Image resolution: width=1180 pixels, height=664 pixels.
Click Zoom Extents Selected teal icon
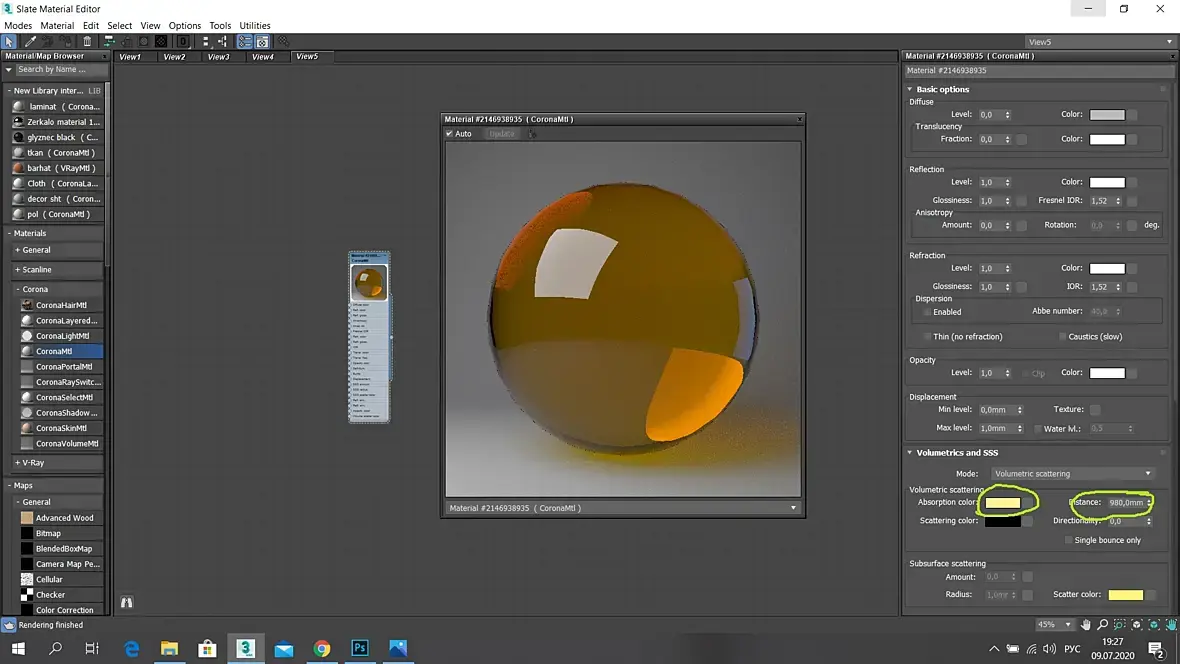click(1154, 625)
